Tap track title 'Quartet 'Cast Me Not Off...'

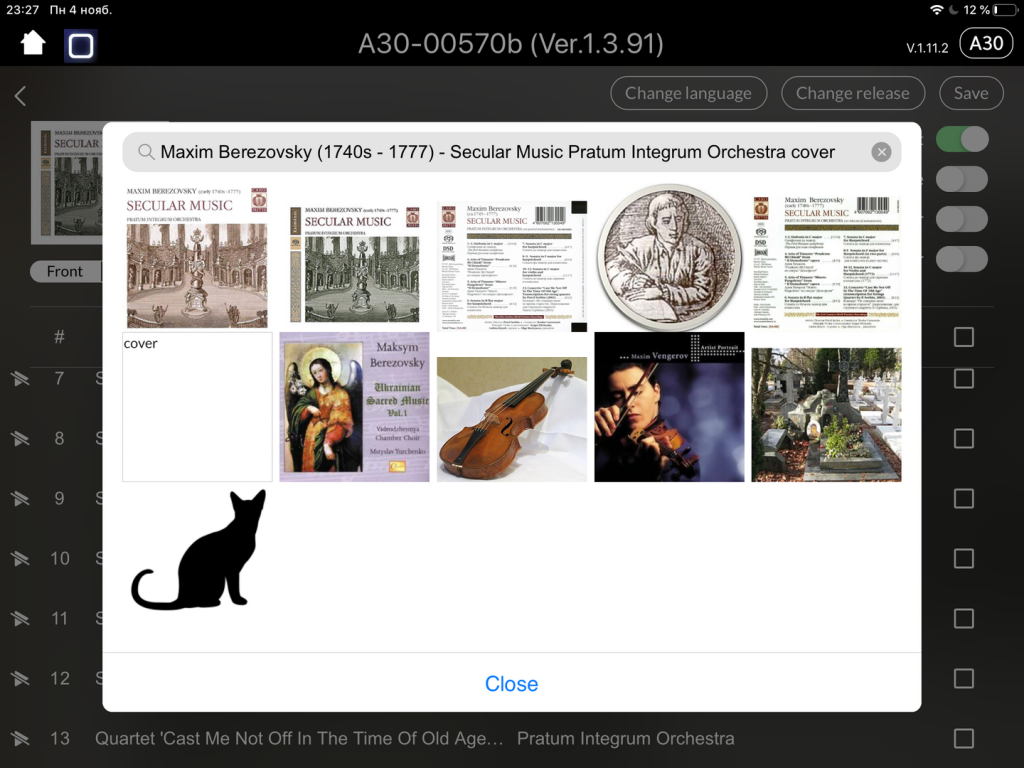coord(299,739)
